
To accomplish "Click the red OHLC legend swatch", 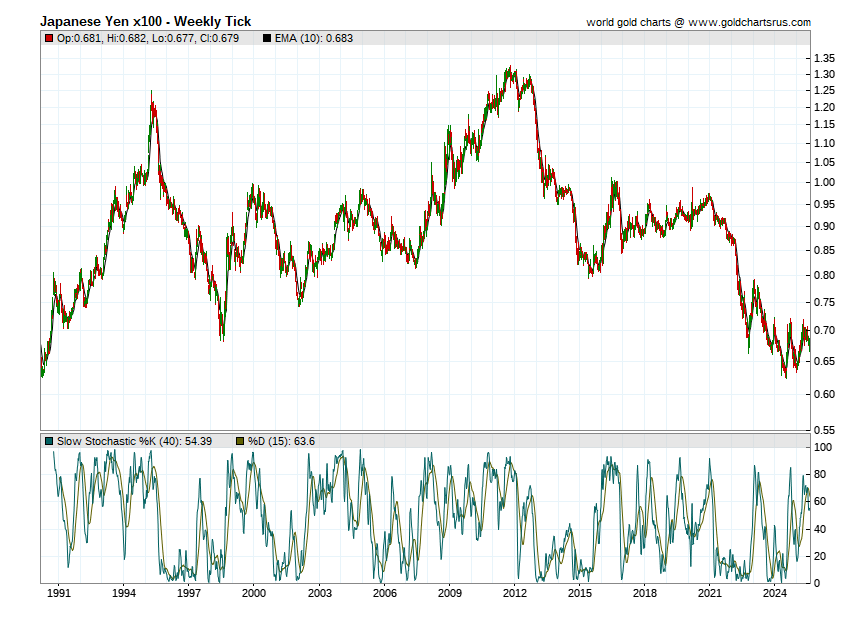I will click(x=48, y=38).
